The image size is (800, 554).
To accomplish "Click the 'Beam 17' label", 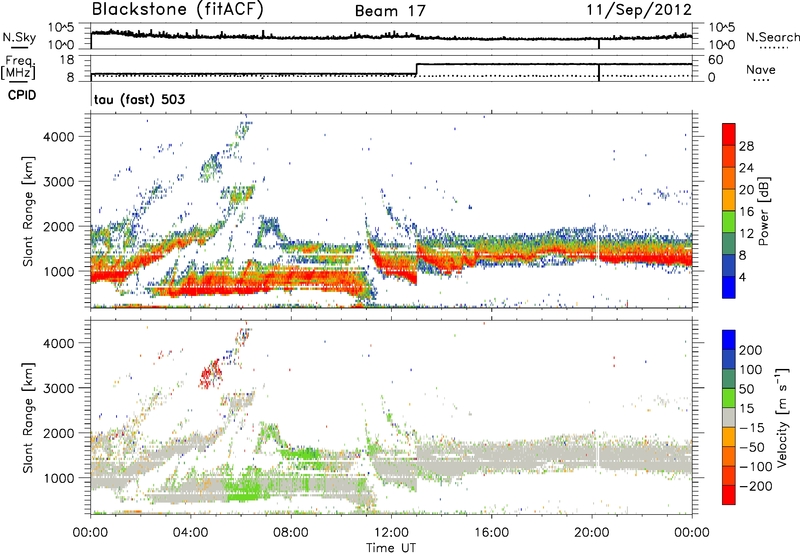I will [390, 11].
